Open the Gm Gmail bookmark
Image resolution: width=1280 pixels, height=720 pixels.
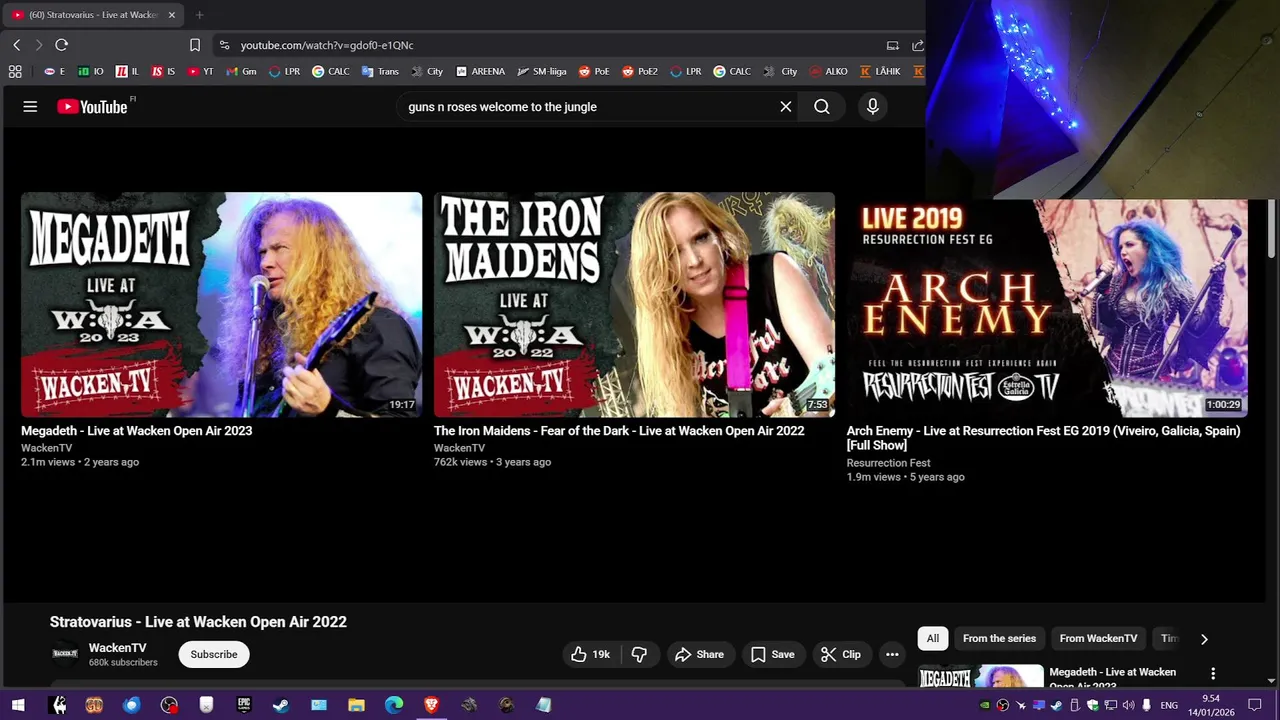click(241, 72)
